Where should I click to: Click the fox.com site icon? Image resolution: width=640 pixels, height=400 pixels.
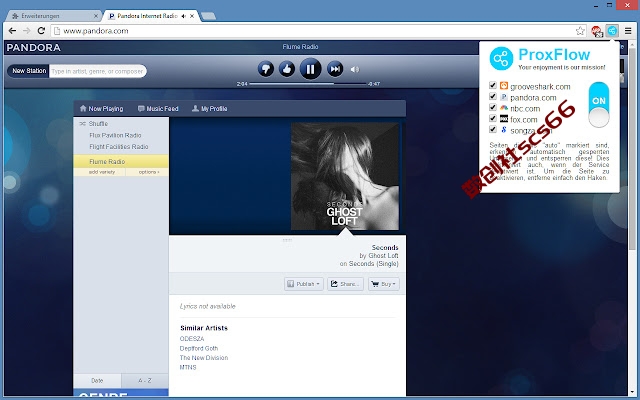click(x=504, y=119)
